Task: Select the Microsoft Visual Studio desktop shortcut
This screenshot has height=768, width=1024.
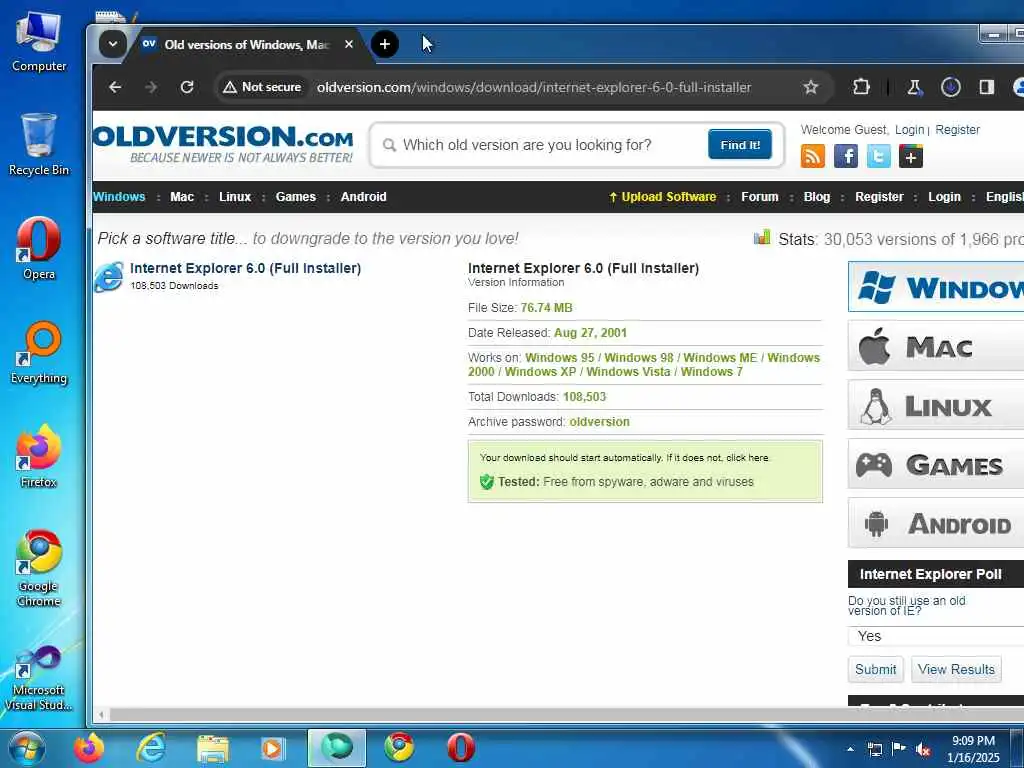Action: coord(39,678)
